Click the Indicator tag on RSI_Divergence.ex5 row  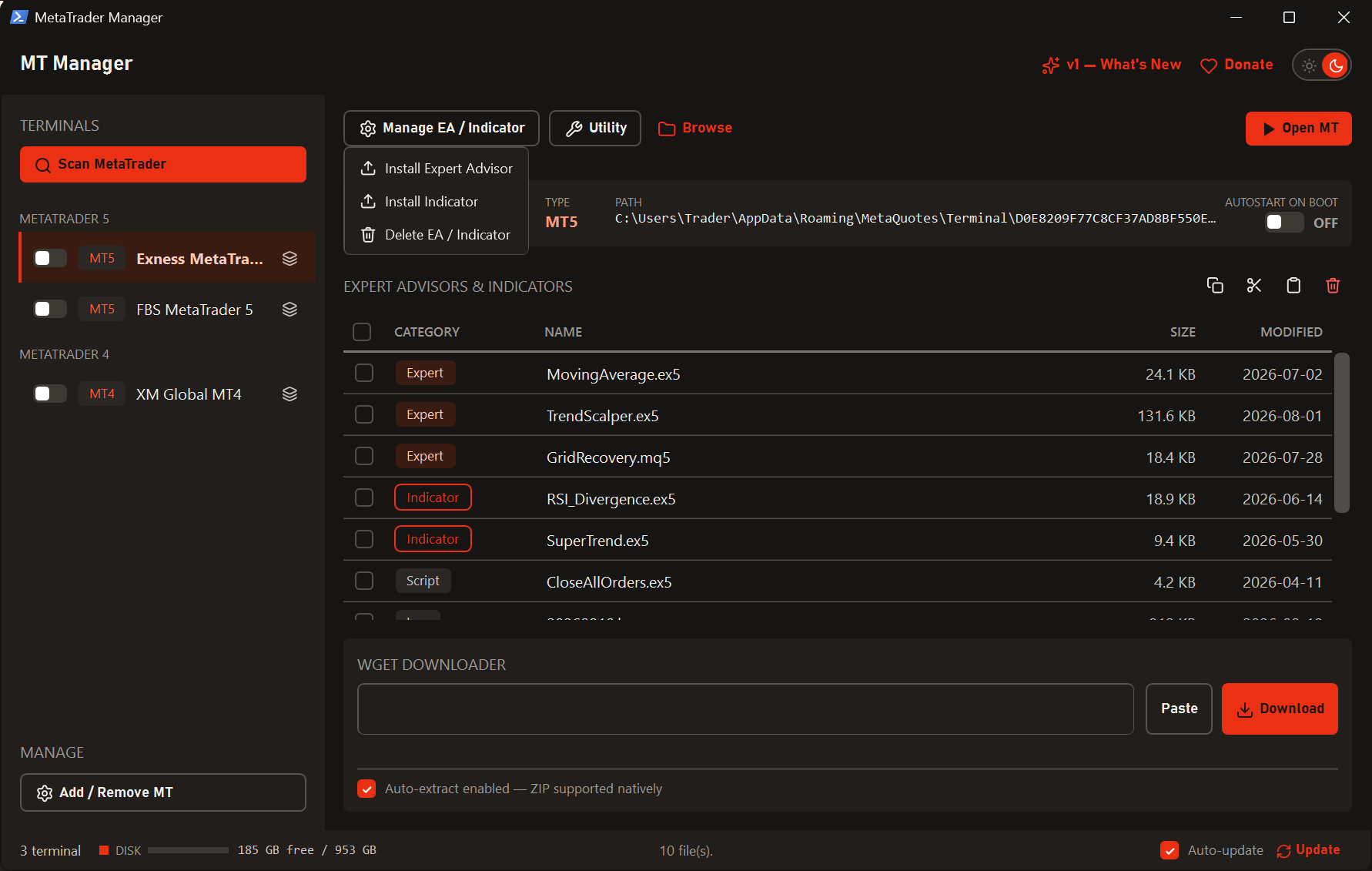point(433,497)
